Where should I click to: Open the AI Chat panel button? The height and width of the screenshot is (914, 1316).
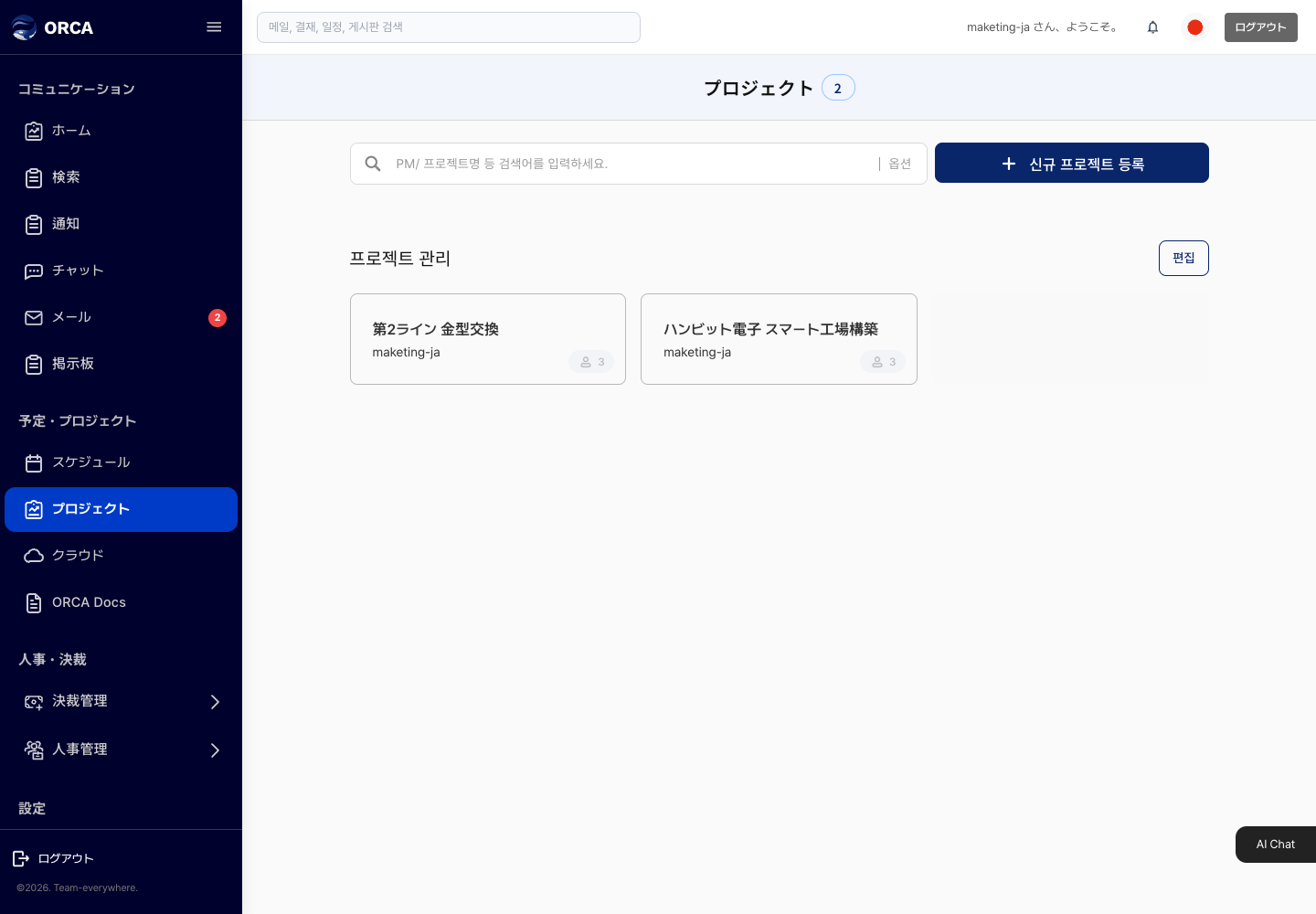[1276, 845]
